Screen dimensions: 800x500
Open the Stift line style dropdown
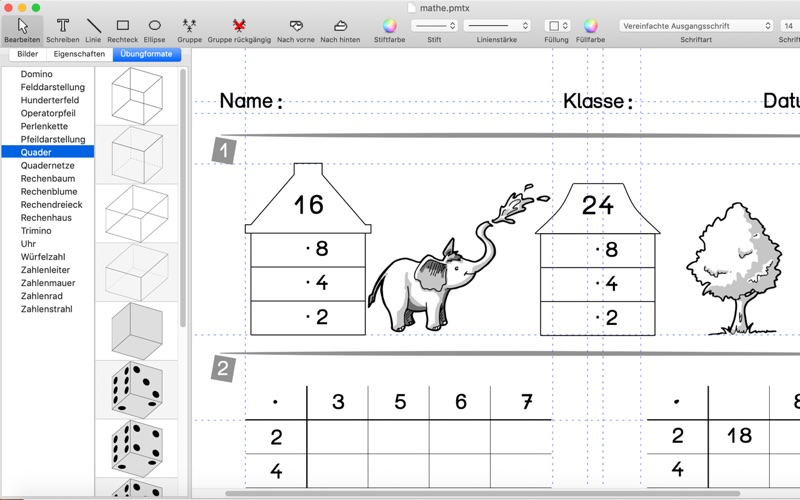(434, 26)
